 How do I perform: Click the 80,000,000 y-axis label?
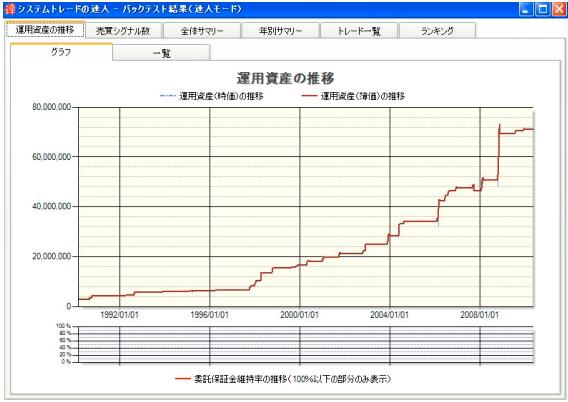pos(51,107)
